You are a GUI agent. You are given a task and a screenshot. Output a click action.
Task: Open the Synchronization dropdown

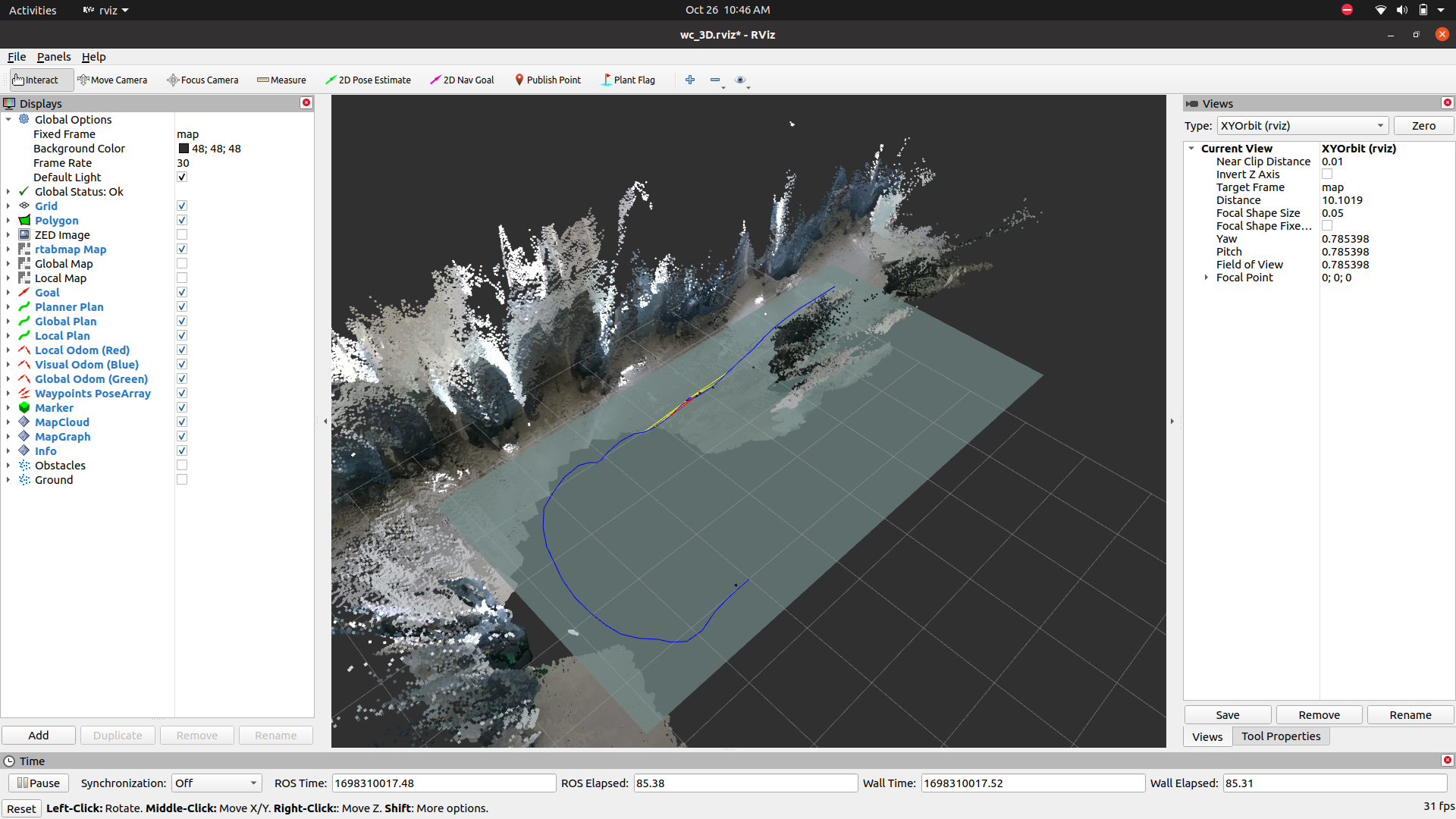pos(217,783)
